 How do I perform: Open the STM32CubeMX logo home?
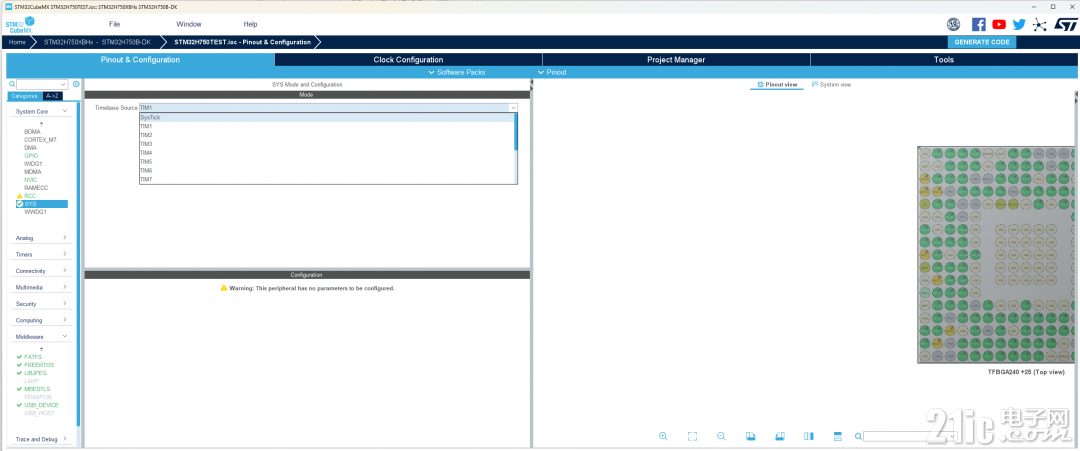coord(21,25)
